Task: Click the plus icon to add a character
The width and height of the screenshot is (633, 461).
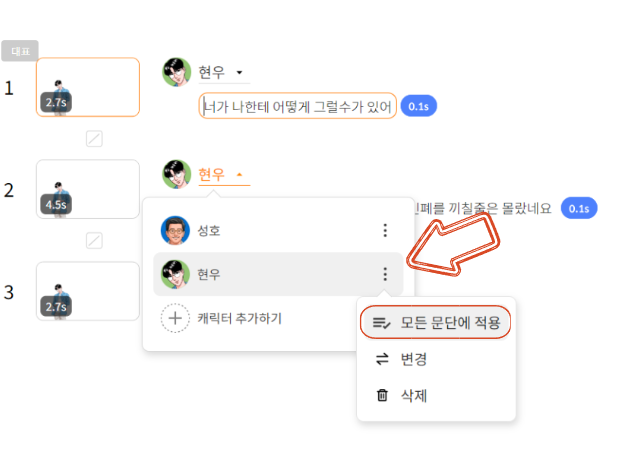Action: (175, 318)
